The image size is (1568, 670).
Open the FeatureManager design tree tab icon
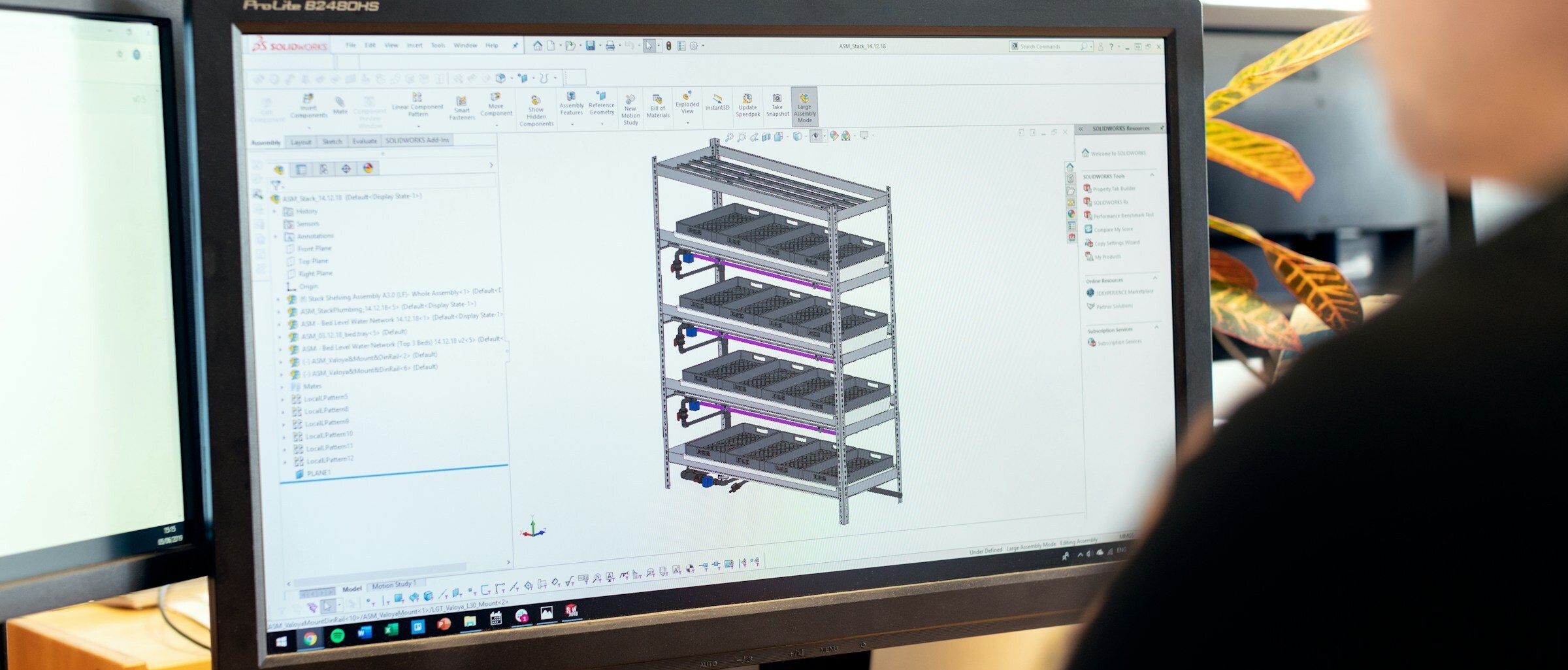279,170
